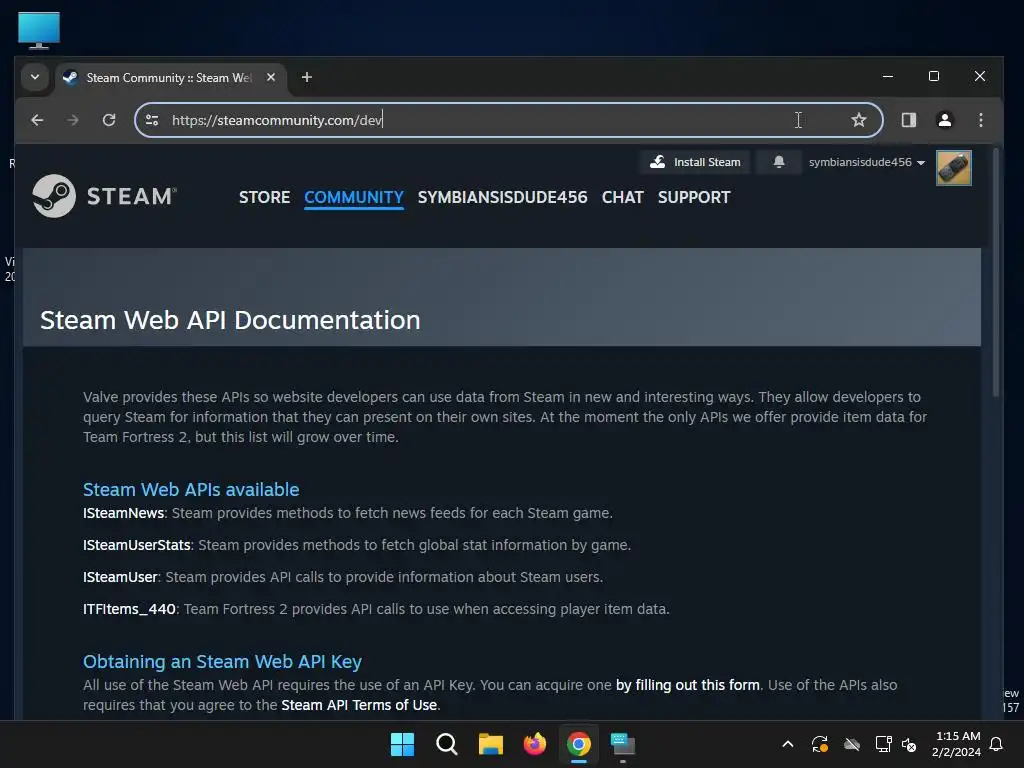Open Chrome side panel icon
Viewport: 1024px width, 768px height.
(x=908, y=120)
